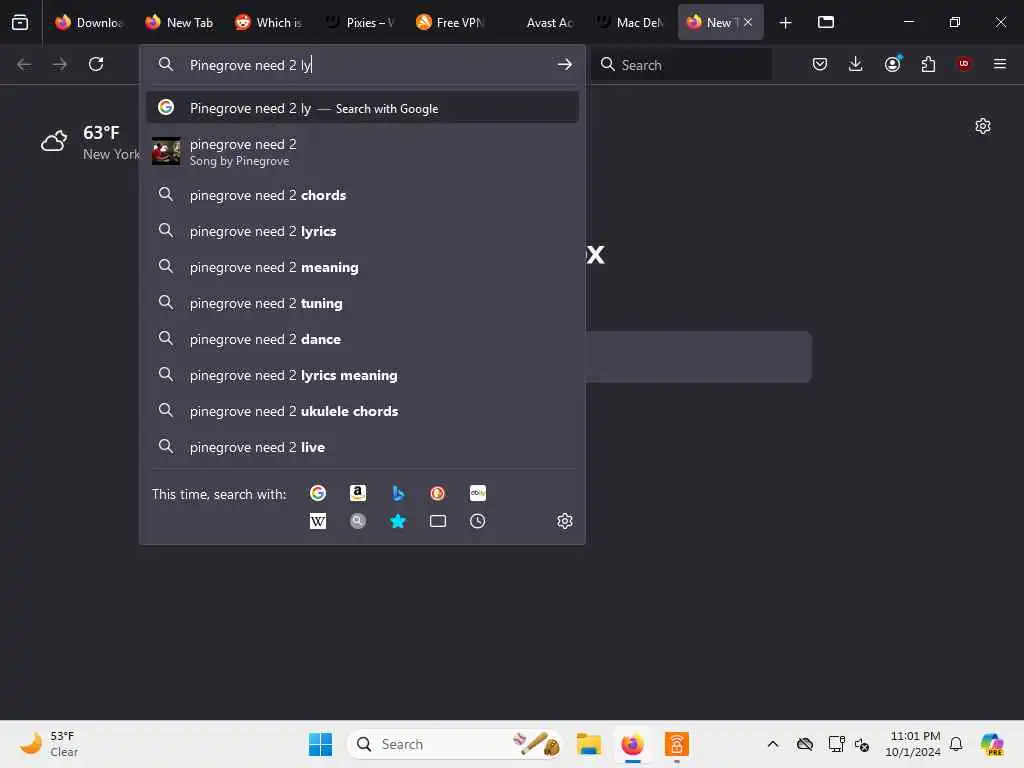Open the uBlock Origin extension
This screenshot has width=1024, height=768.
tap(964, 64)
